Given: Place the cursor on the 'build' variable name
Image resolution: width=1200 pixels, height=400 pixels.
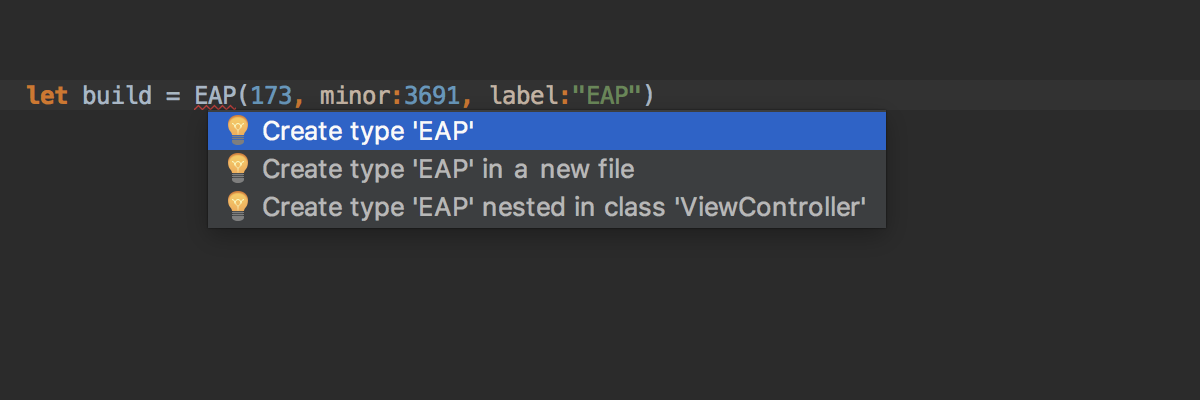Looking at the screenshot, I should coord(116,96).
